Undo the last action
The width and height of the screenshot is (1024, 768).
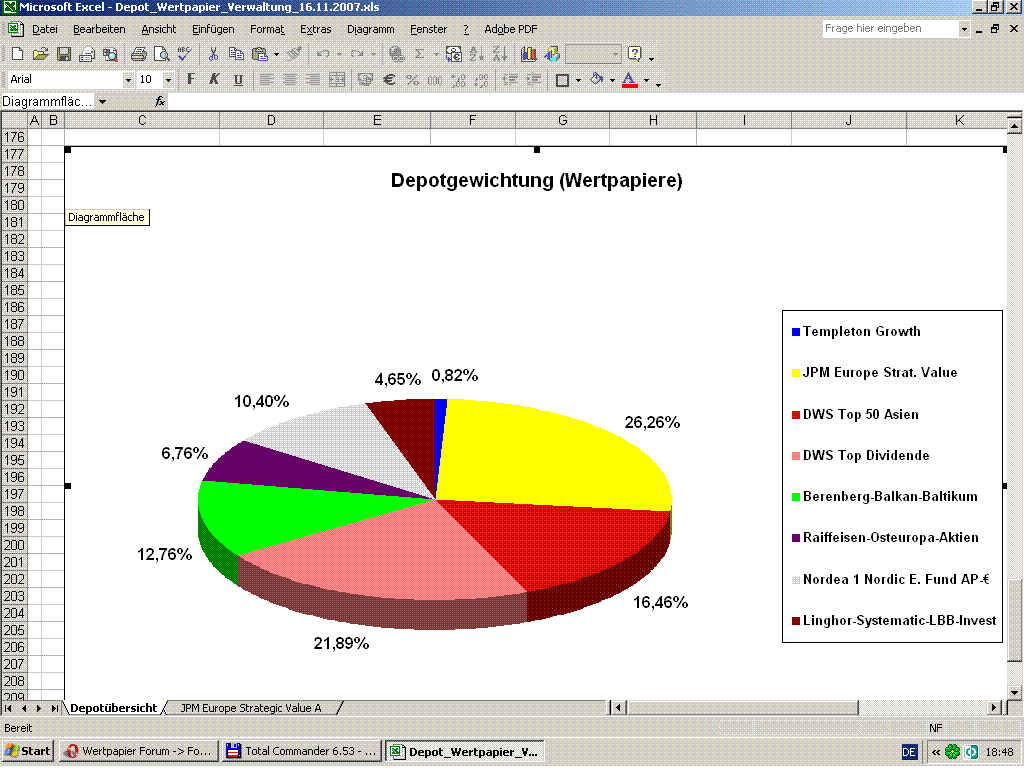click(323, 54)
